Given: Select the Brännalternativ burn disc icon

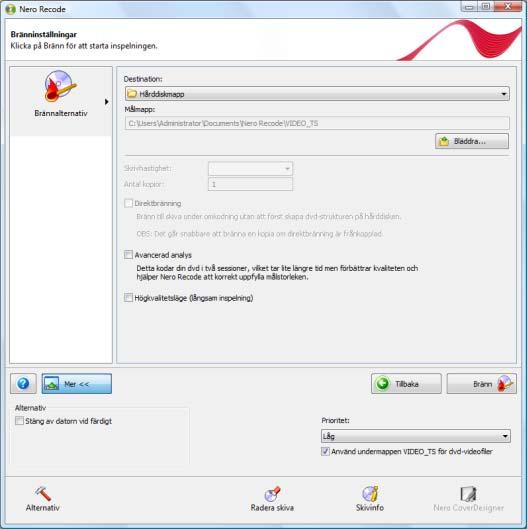Looking at the screenshot, I should [x=60, y=86].
